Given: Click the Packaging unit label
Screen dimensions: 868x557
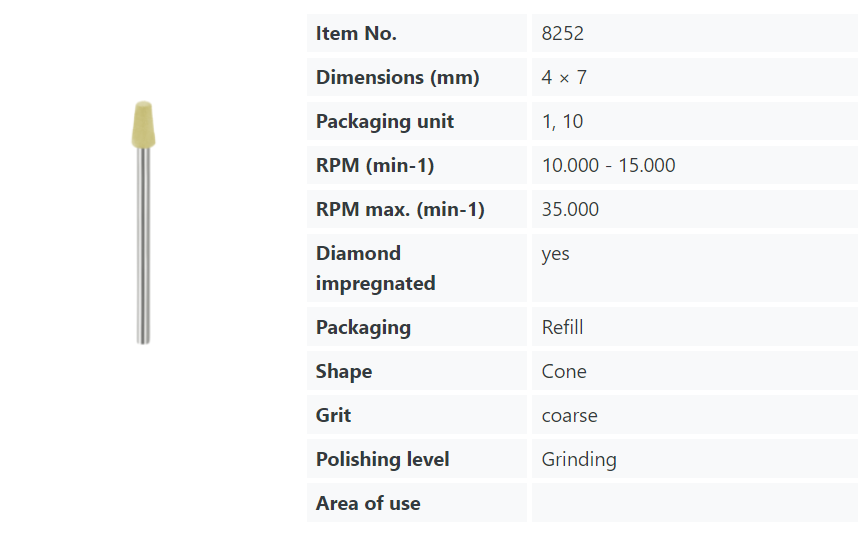Looking at the screenshot, I should pyautogui.click(x=385, y=121).
